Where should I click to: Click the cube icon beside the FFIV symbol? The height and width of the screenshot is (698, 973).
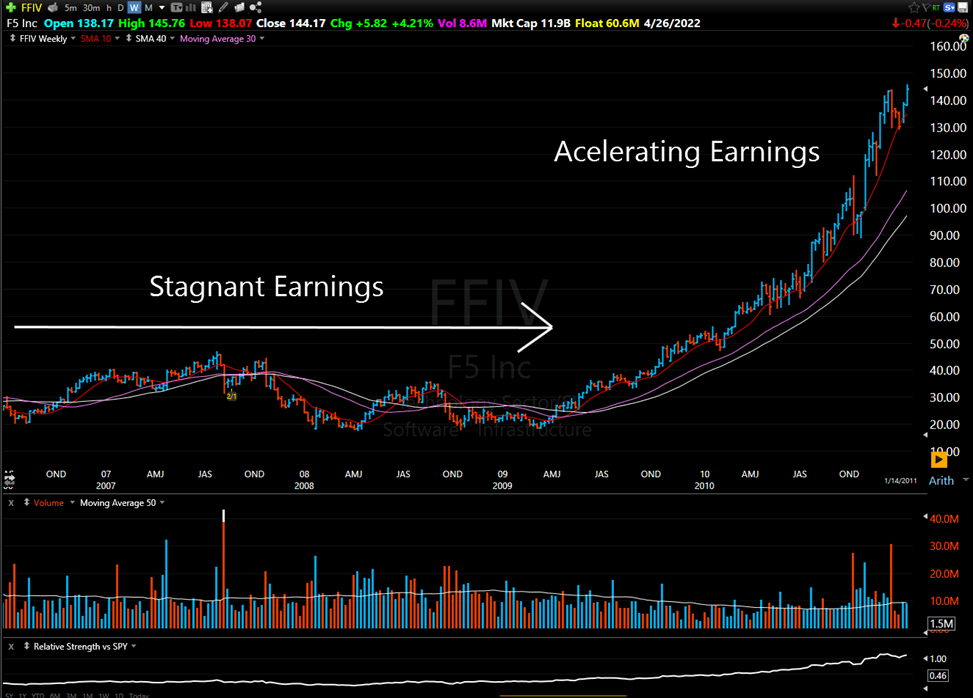(x=52, y=7)
